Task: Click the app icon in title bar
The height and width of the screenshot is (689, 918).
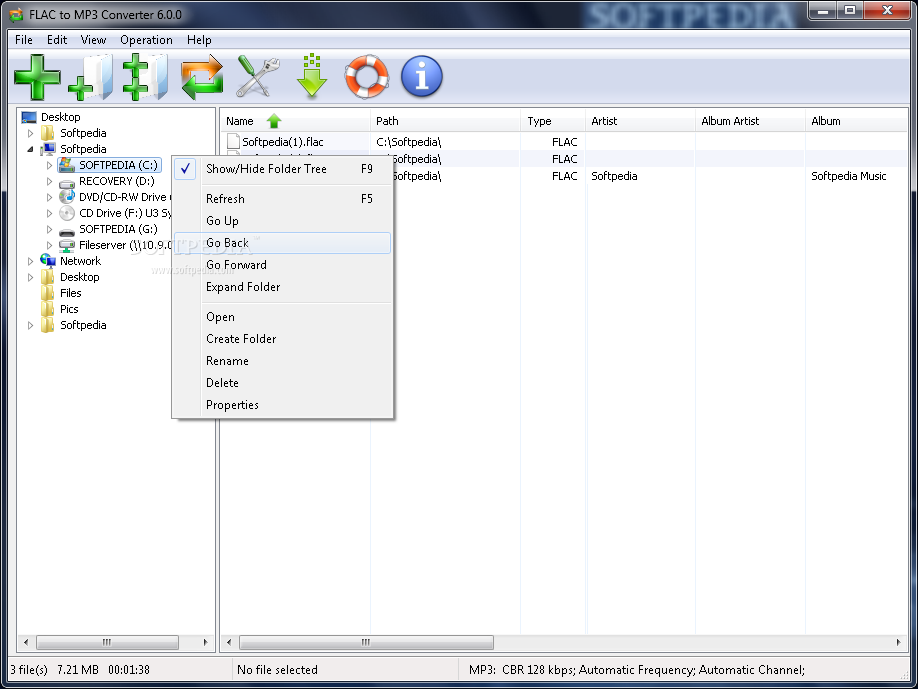Action: click(x=16, y=15)
